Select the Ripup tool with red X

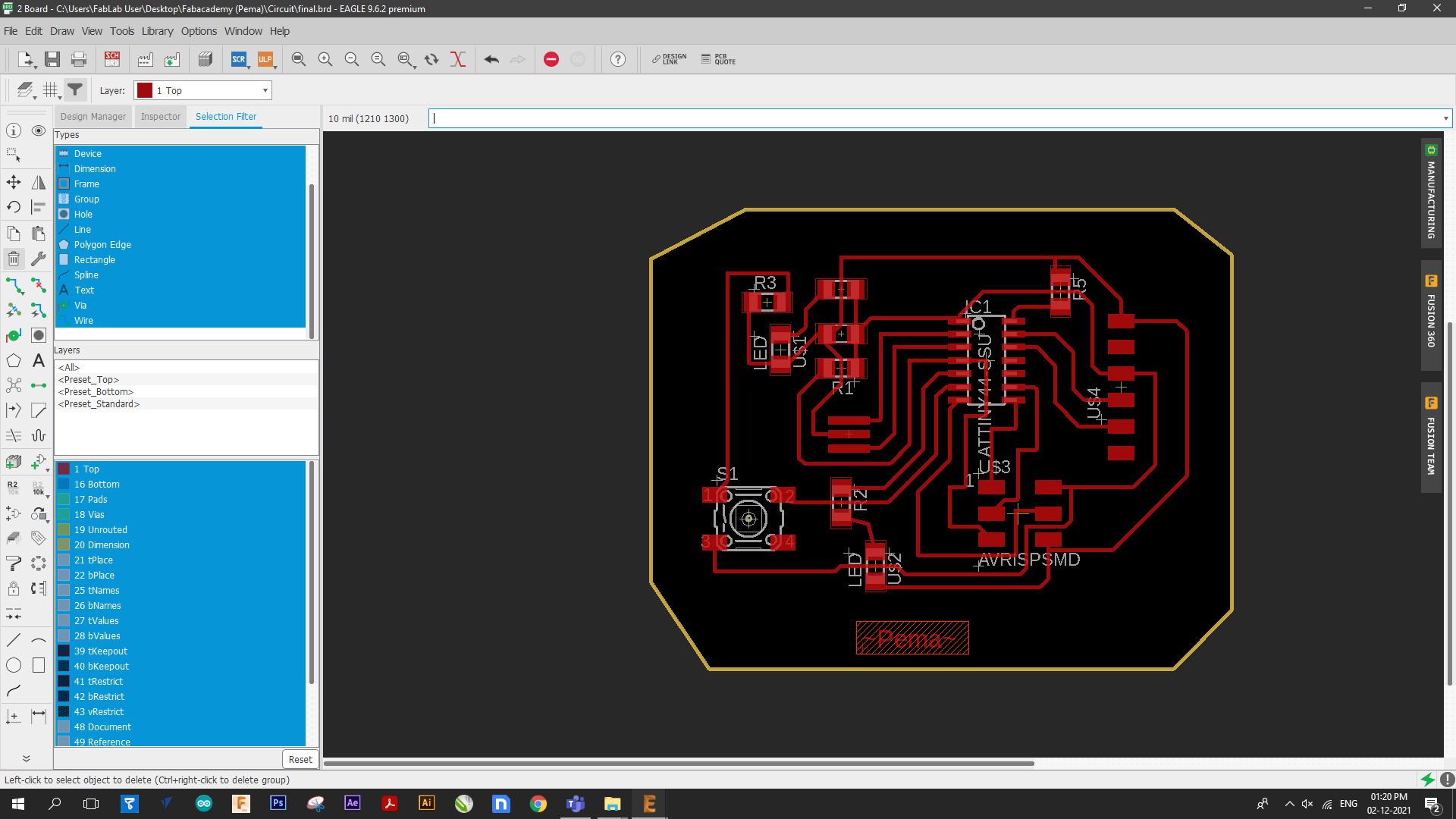[39, 285]
